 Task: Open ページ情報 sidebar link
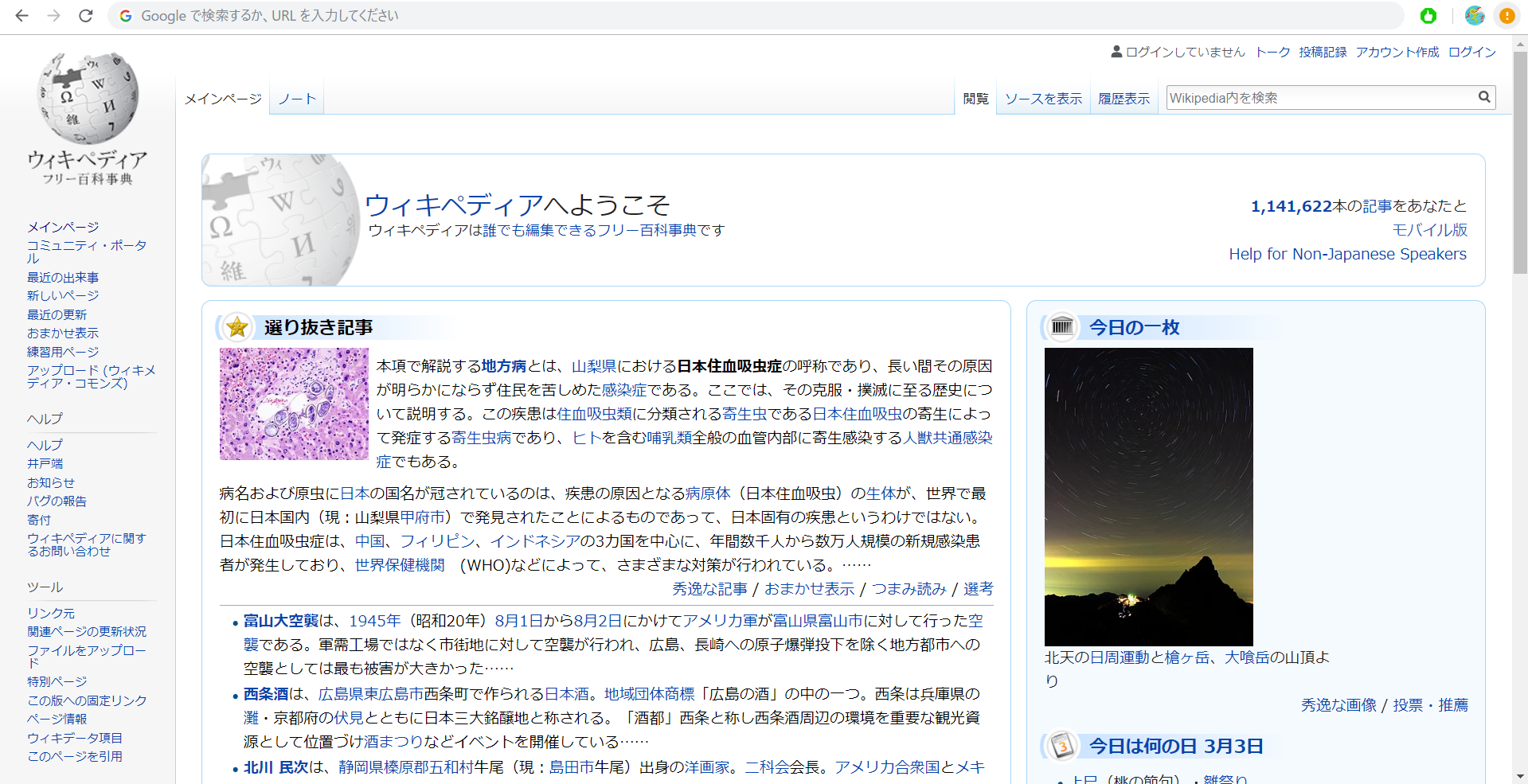coord(57,719)
